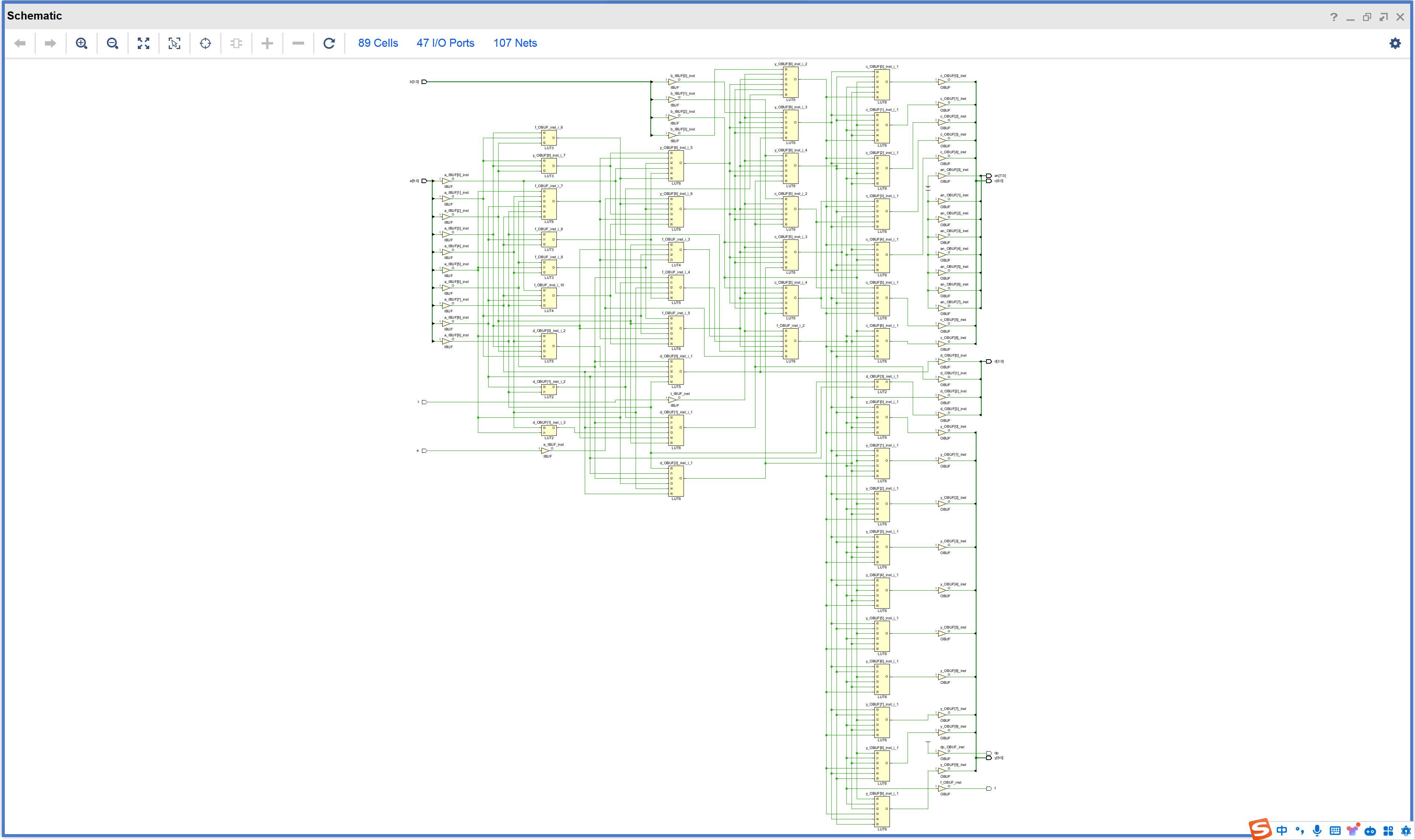
Task: Open the IME soft keyboard icon
Action: [x=1335, y=831]
